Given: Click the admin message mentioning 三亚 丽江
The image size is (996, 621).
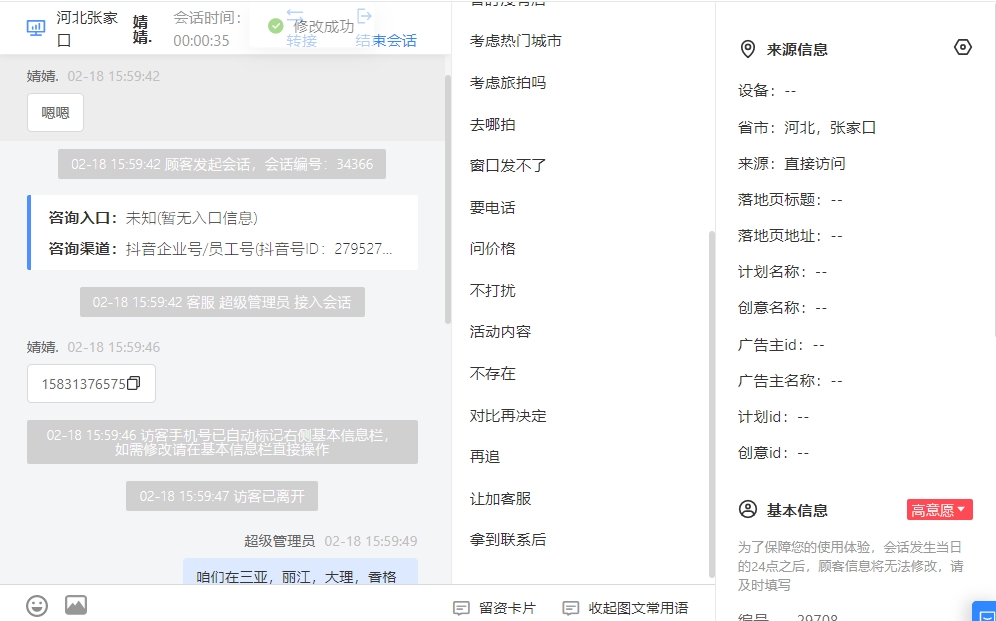Looking at the screenshot, I should pos(300,573).
